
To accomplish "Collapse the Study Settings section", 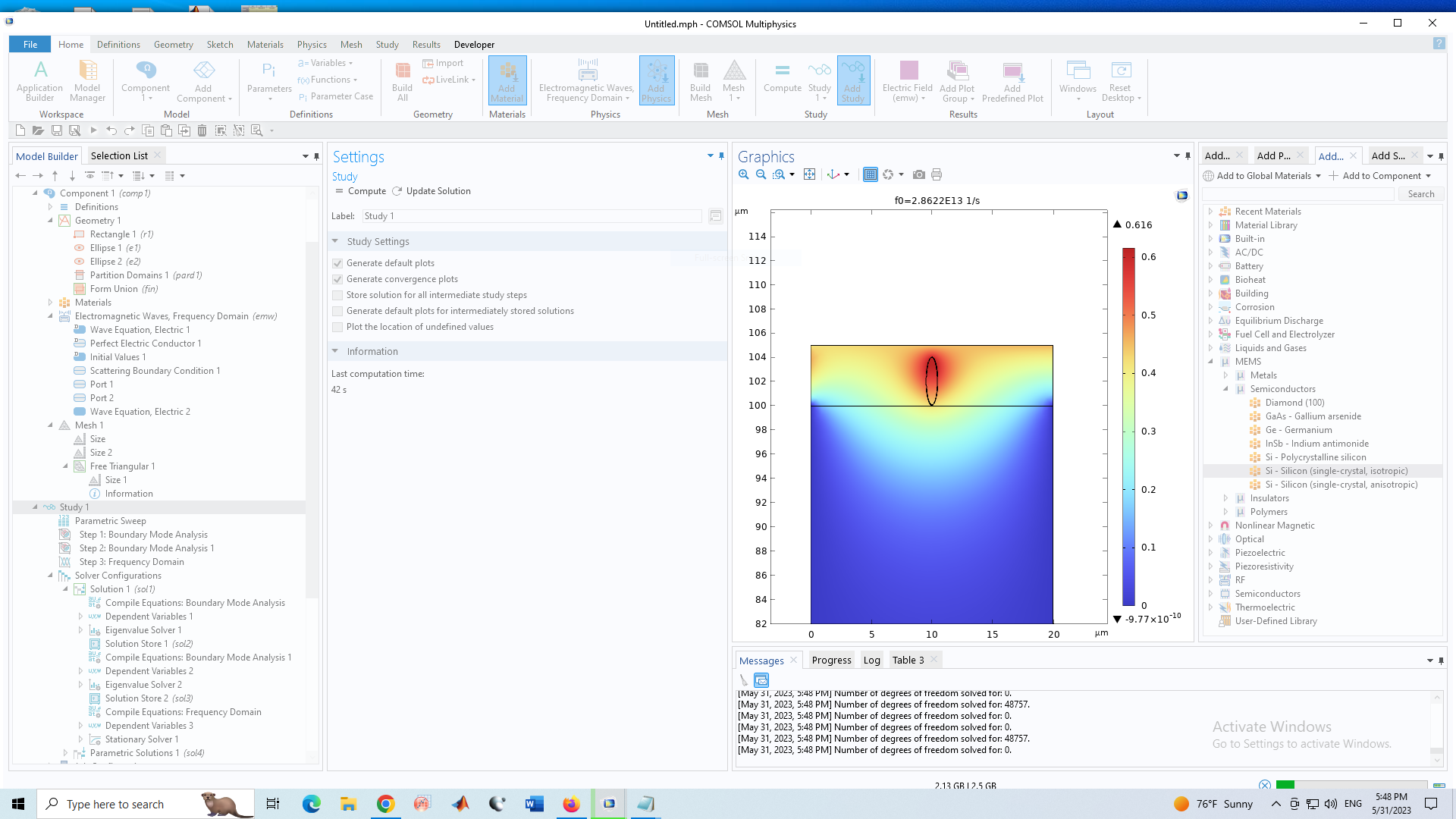I will point(335,241).
